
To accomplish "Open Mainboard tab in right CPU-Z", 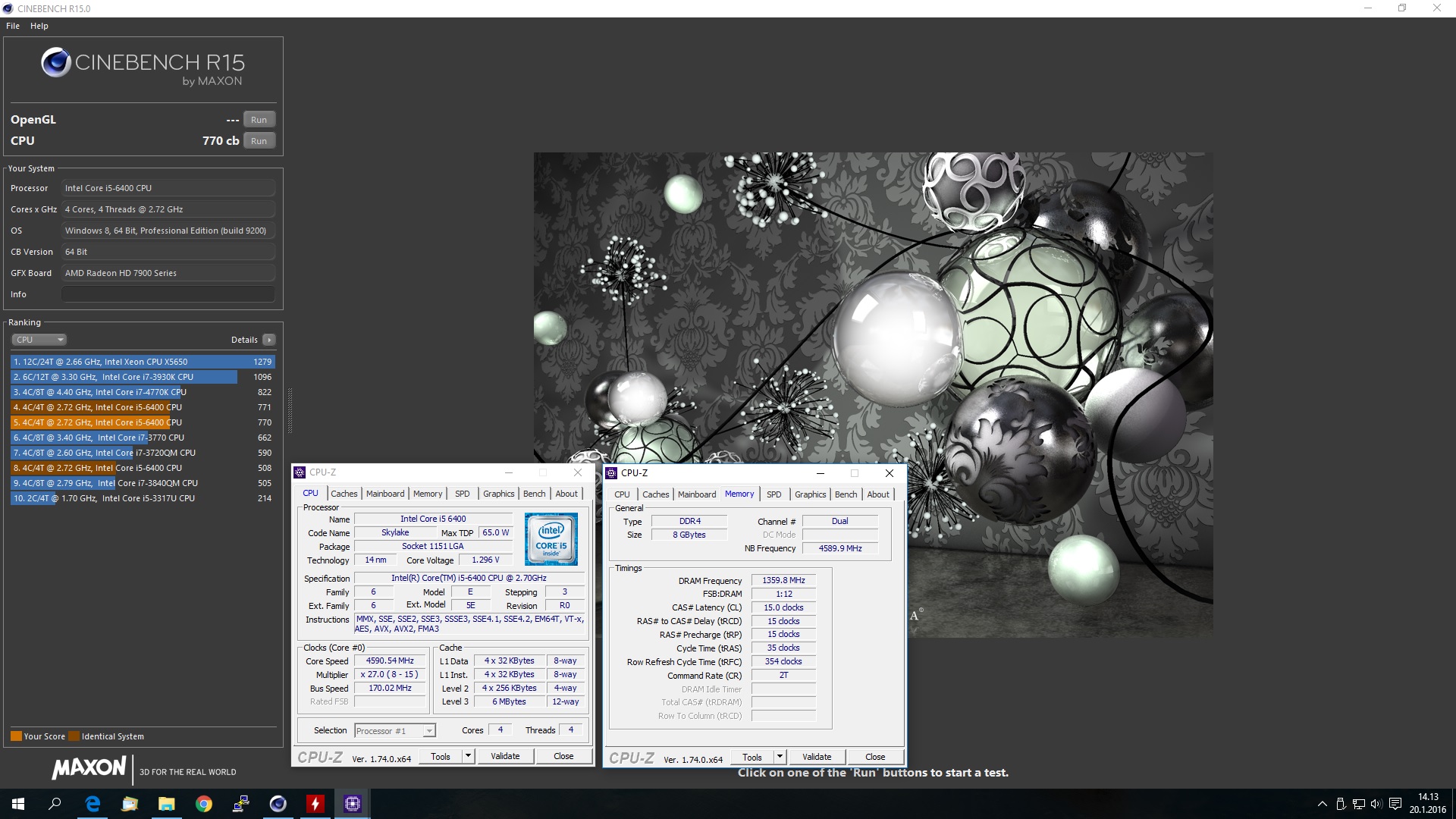I will click(x=697, y=494).
